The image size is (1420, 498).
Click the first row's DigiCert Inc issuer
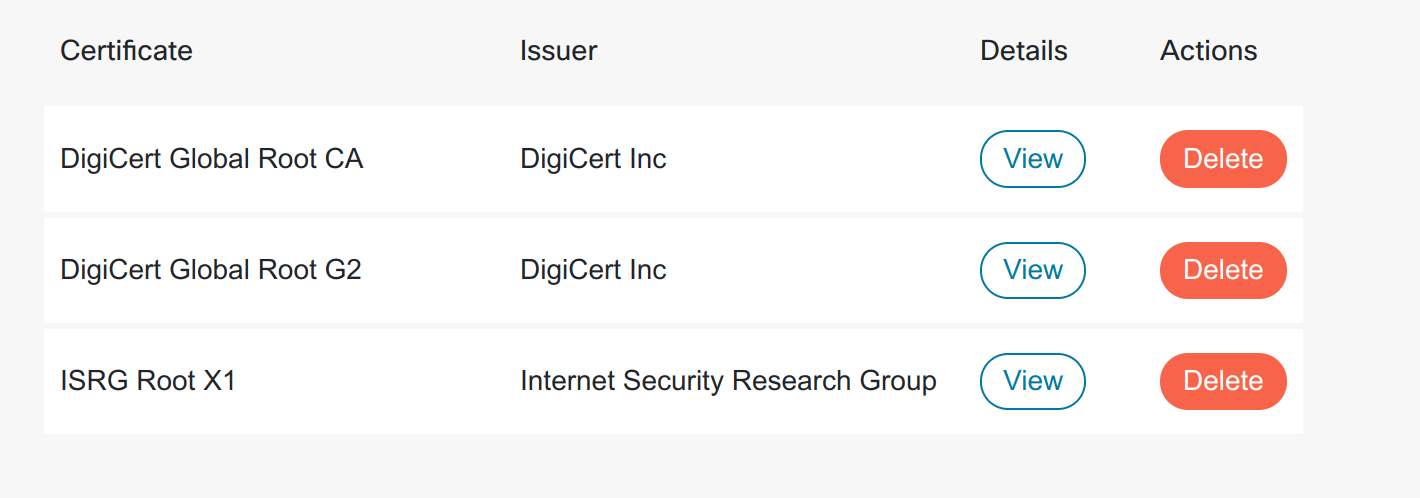coord(593,159)
